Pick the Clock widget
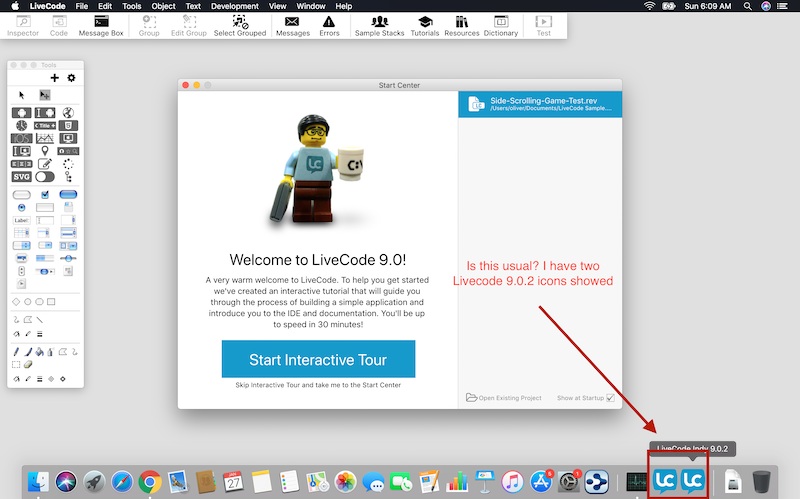The height and width of the screenshot is (499, 800). [21, 125]
